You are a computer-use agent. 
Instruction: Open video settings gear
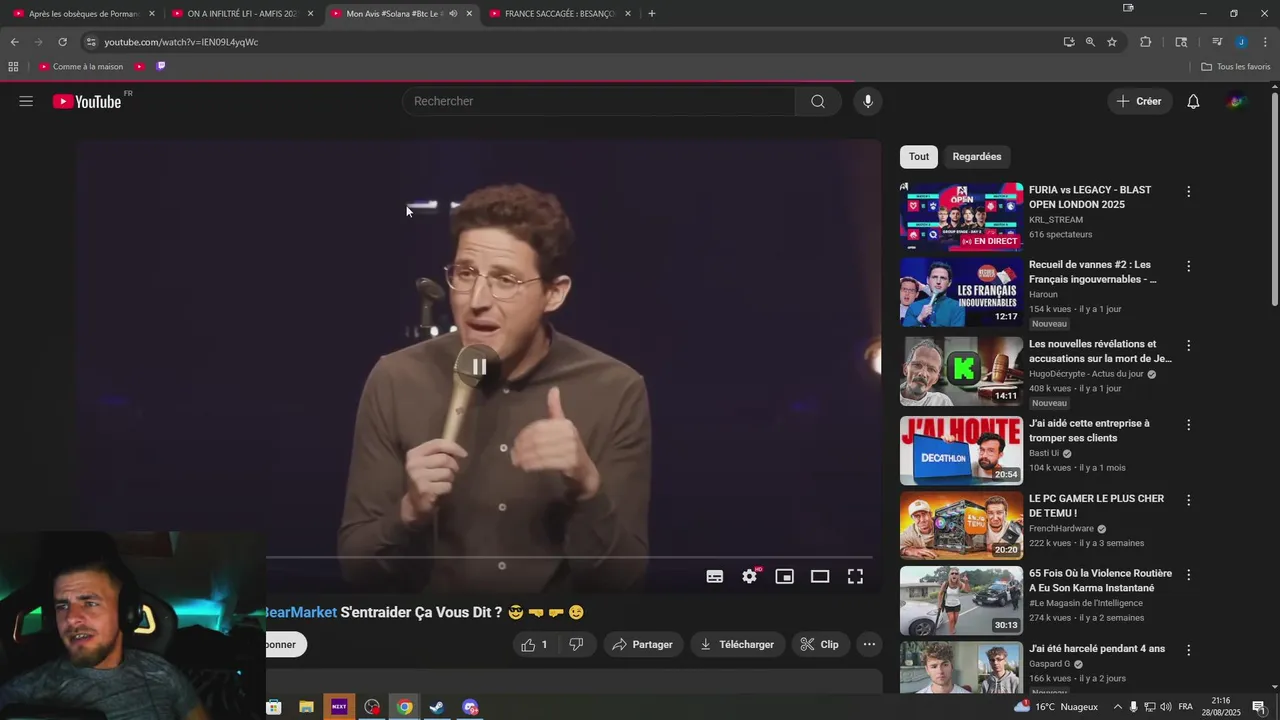750,576
